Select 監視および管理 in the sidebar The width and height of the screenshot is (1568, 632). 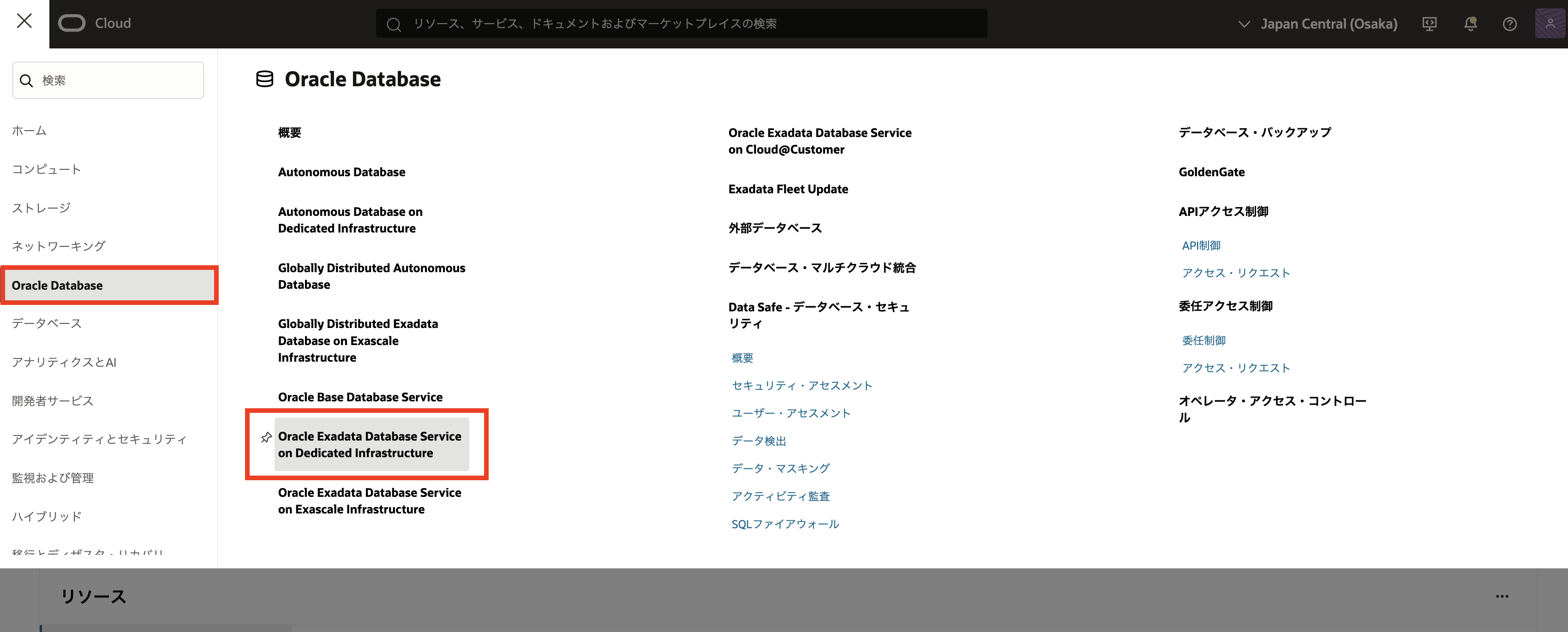[52, 478]
